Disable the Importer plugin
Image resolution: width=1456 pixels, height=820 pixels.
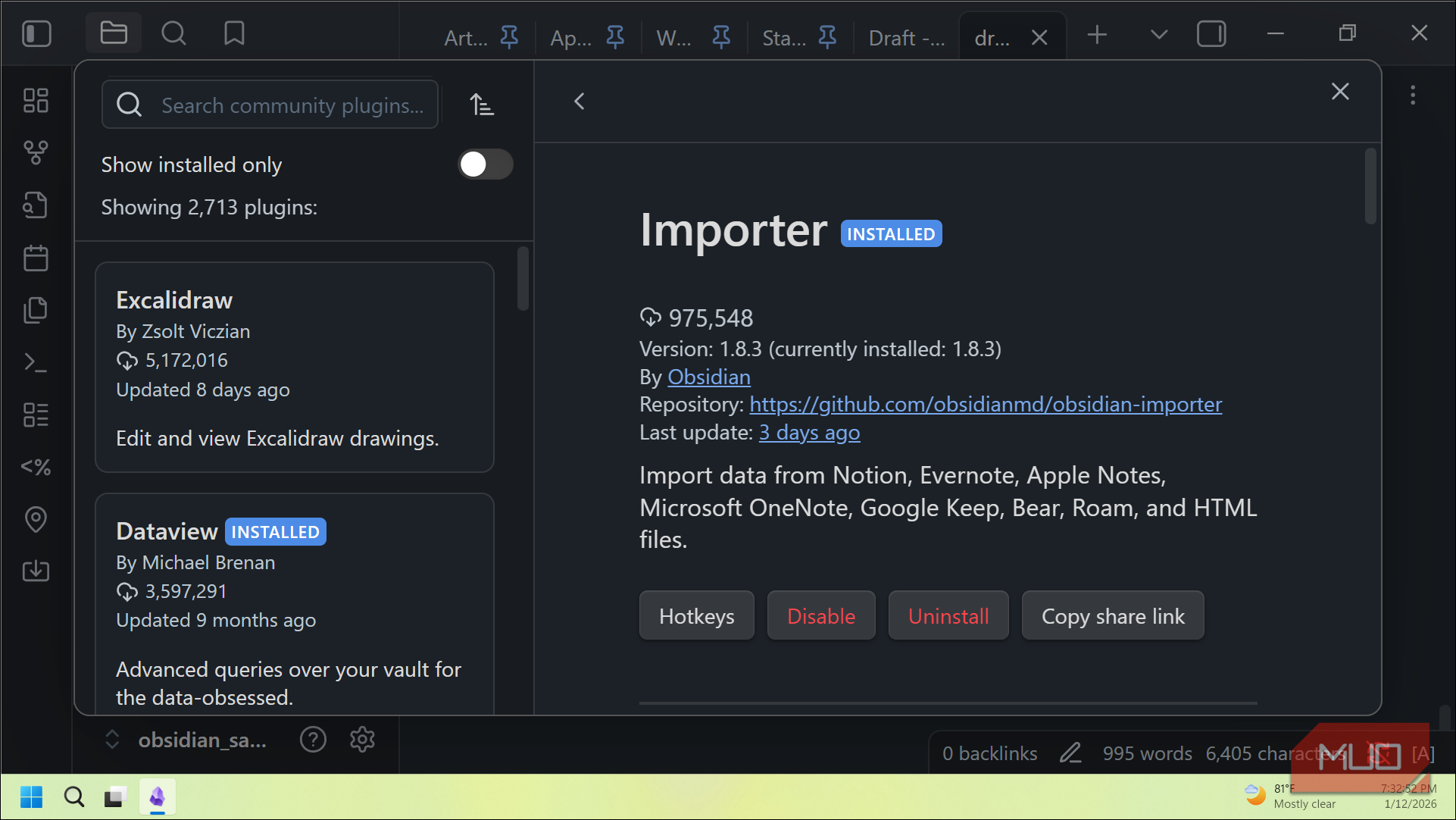[x=821, y=615]
